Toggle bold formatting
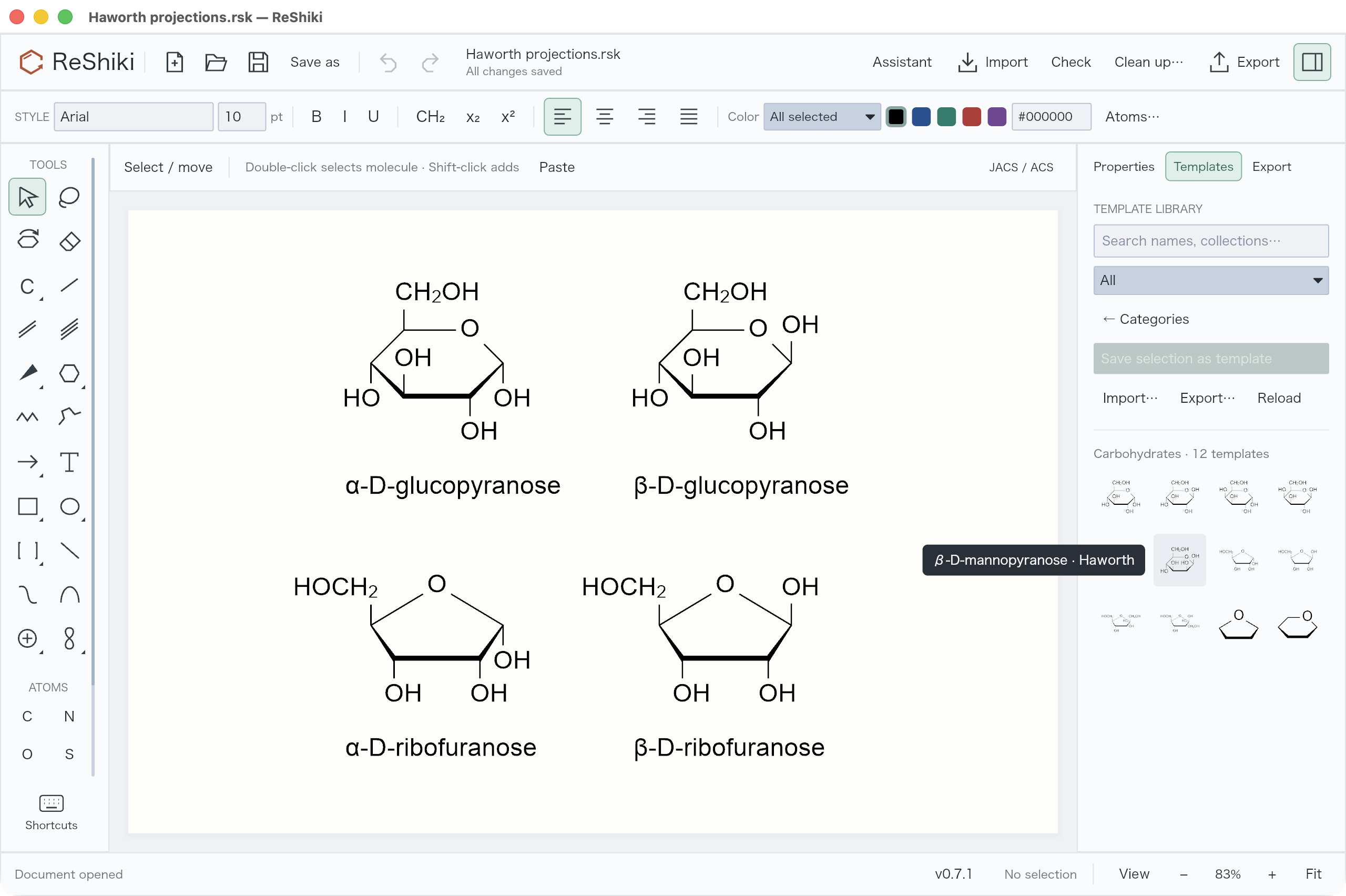The height and width of the screenshot is (896, 1346). pyautogui.click(x=317, y=117)
